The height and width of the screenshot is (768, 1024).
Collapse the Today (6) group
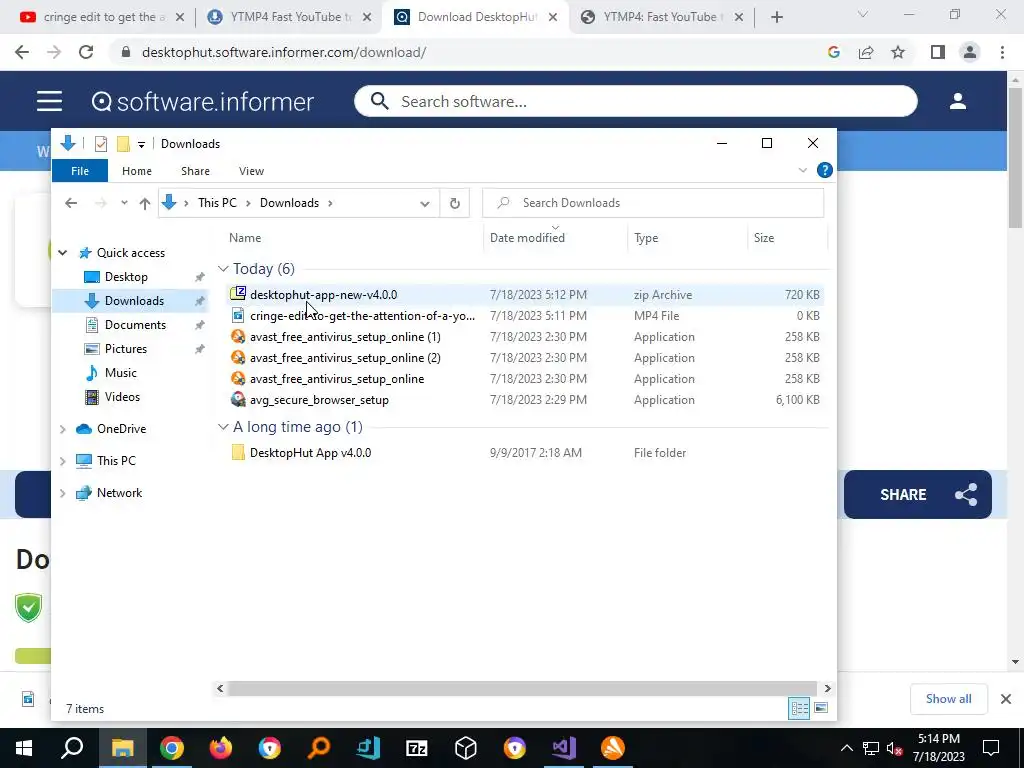223,268
